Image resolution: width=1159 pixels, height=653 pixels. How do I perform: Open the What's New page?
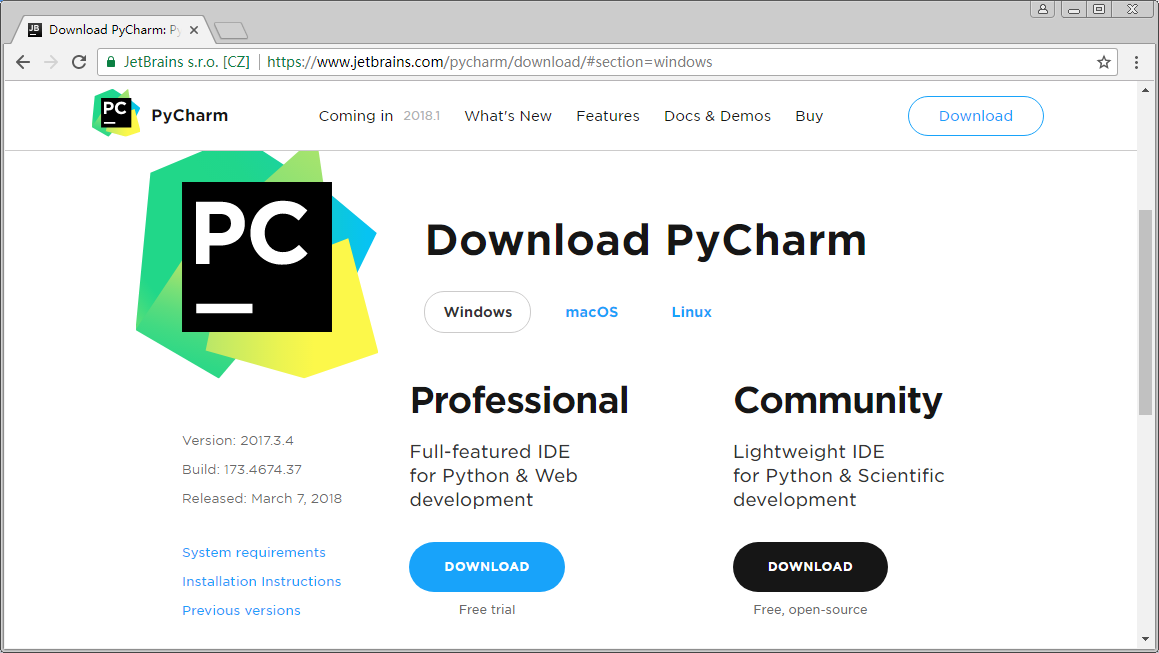[508, 116]
